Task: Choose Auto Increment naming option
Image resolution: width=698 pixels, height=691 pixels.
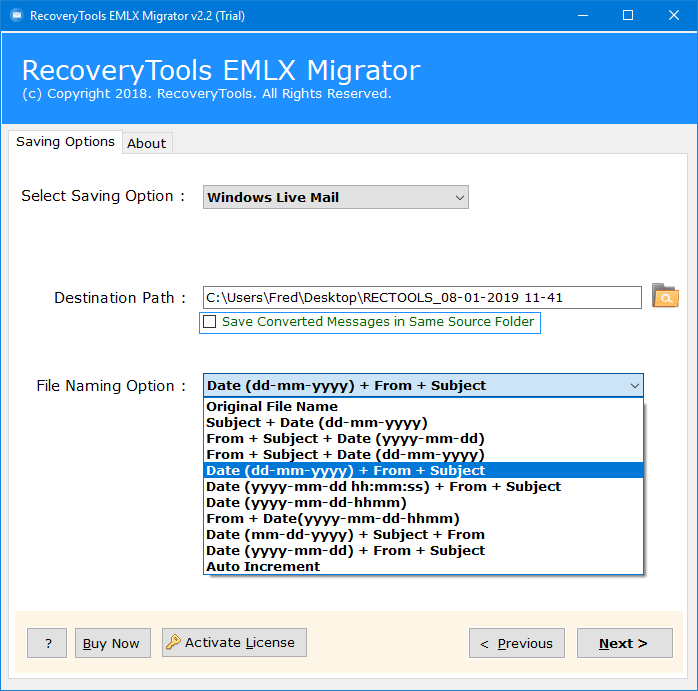Action: [423, 567]
